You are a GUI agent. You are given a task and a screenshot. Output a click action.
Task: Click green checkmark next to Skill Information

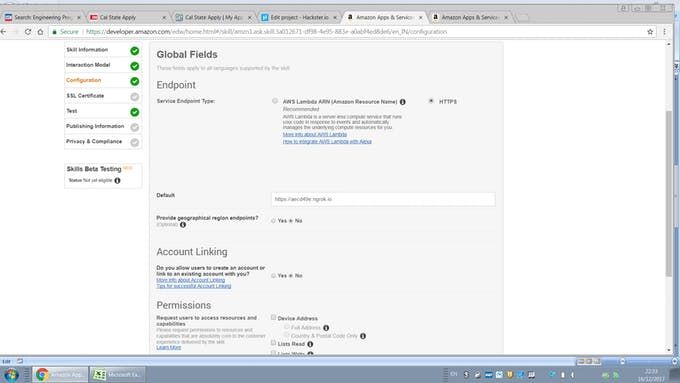135,51
